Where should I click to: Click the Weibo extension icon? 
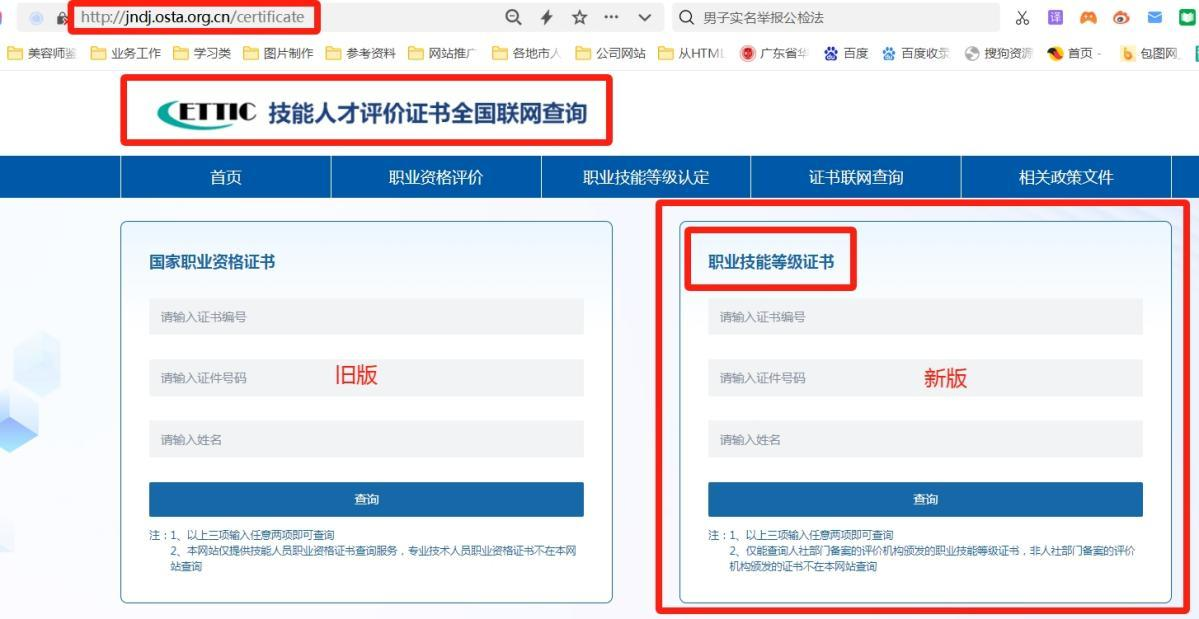click(1121, 18)
